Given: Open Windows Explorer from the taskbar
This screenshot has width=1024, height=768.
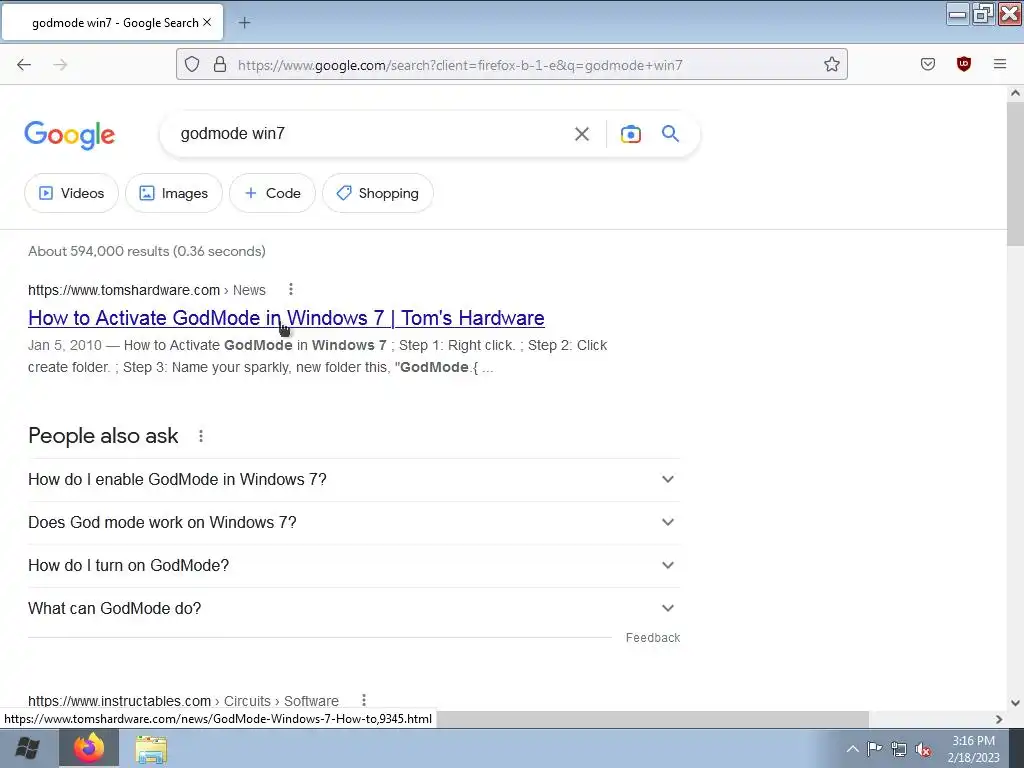Looking at the screenshot, I should [151, 749].
